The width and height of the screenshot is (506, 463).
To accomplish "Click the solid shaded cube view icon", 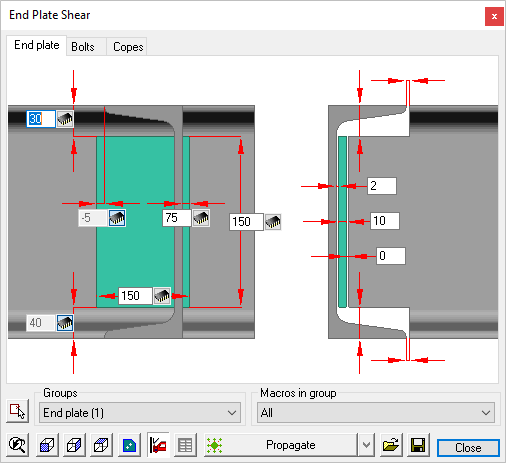I will (47, 445).
